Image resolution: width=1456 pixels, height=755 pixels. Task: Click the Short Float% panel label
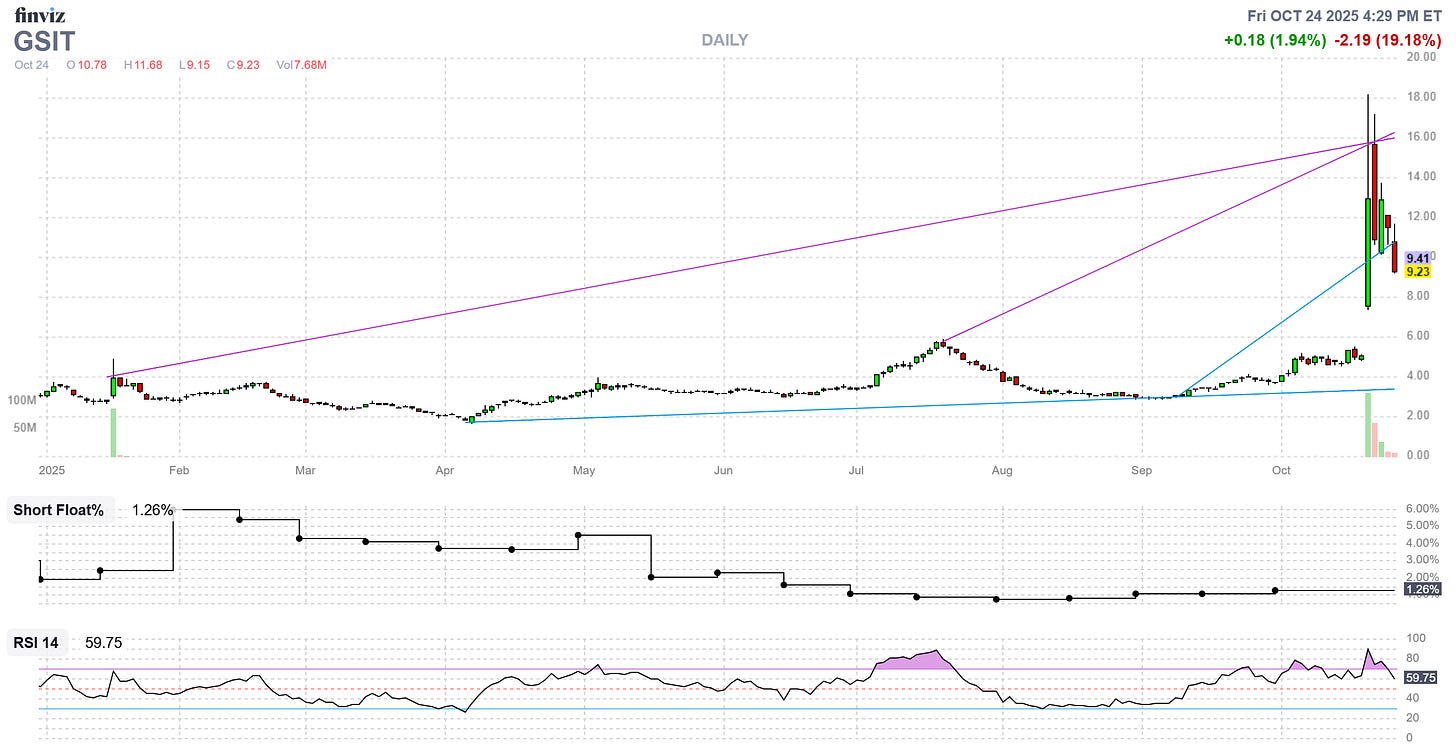pos(57,510)
